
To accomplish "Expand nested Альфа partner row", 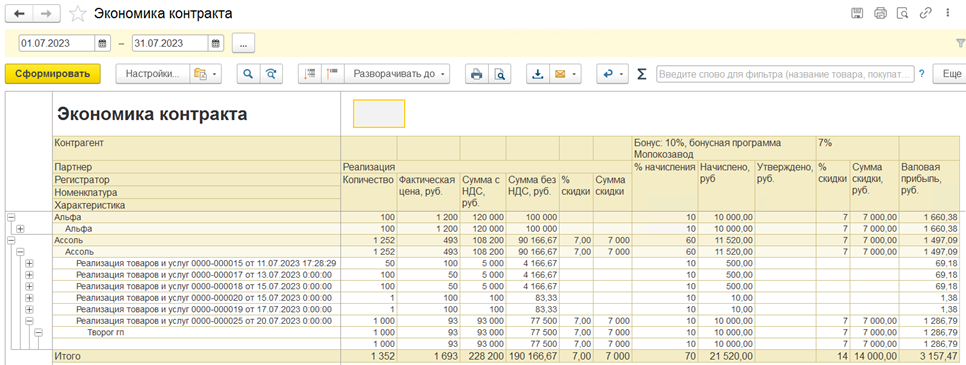I will pos(20,229).
